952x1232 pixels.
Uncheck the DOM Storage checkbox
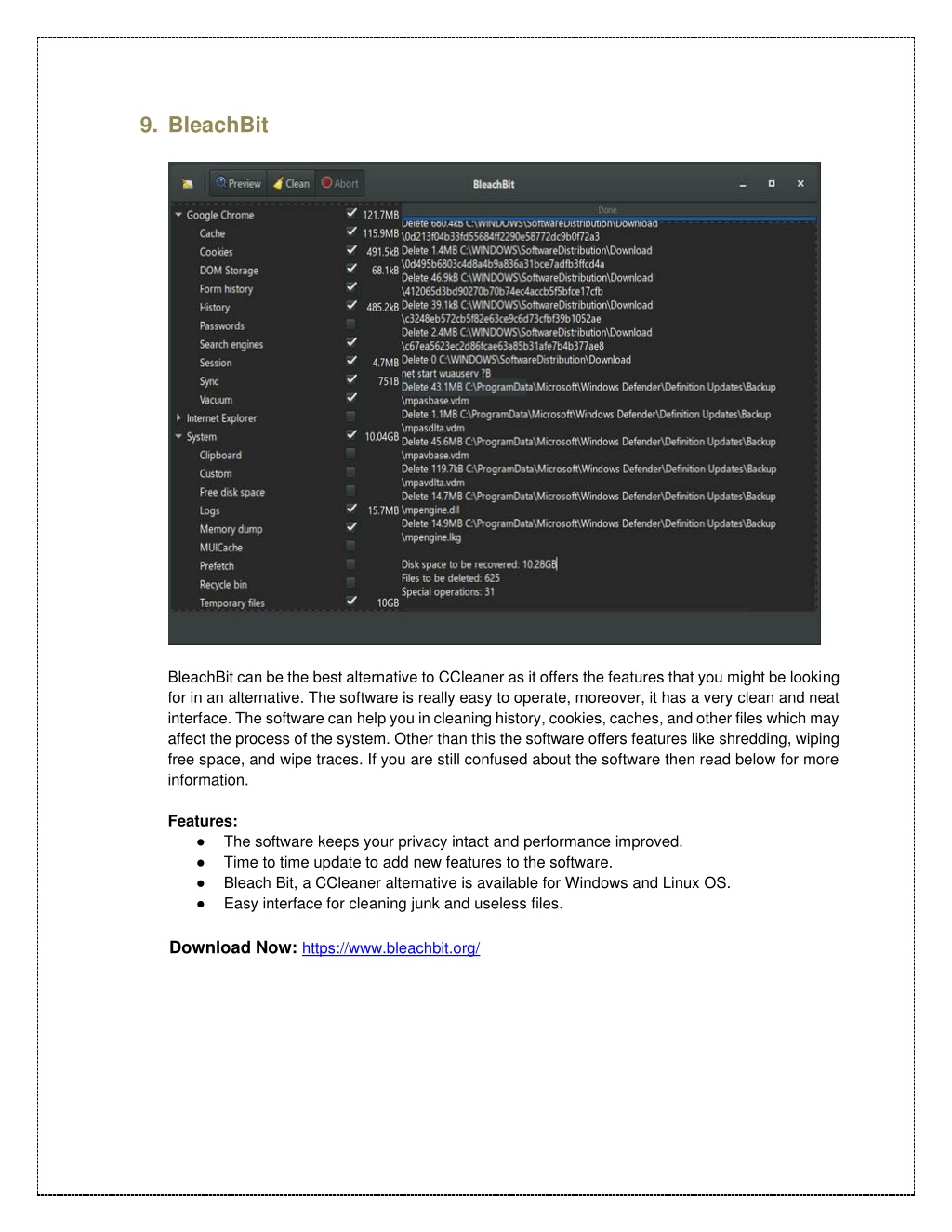[x=351, y=269]
